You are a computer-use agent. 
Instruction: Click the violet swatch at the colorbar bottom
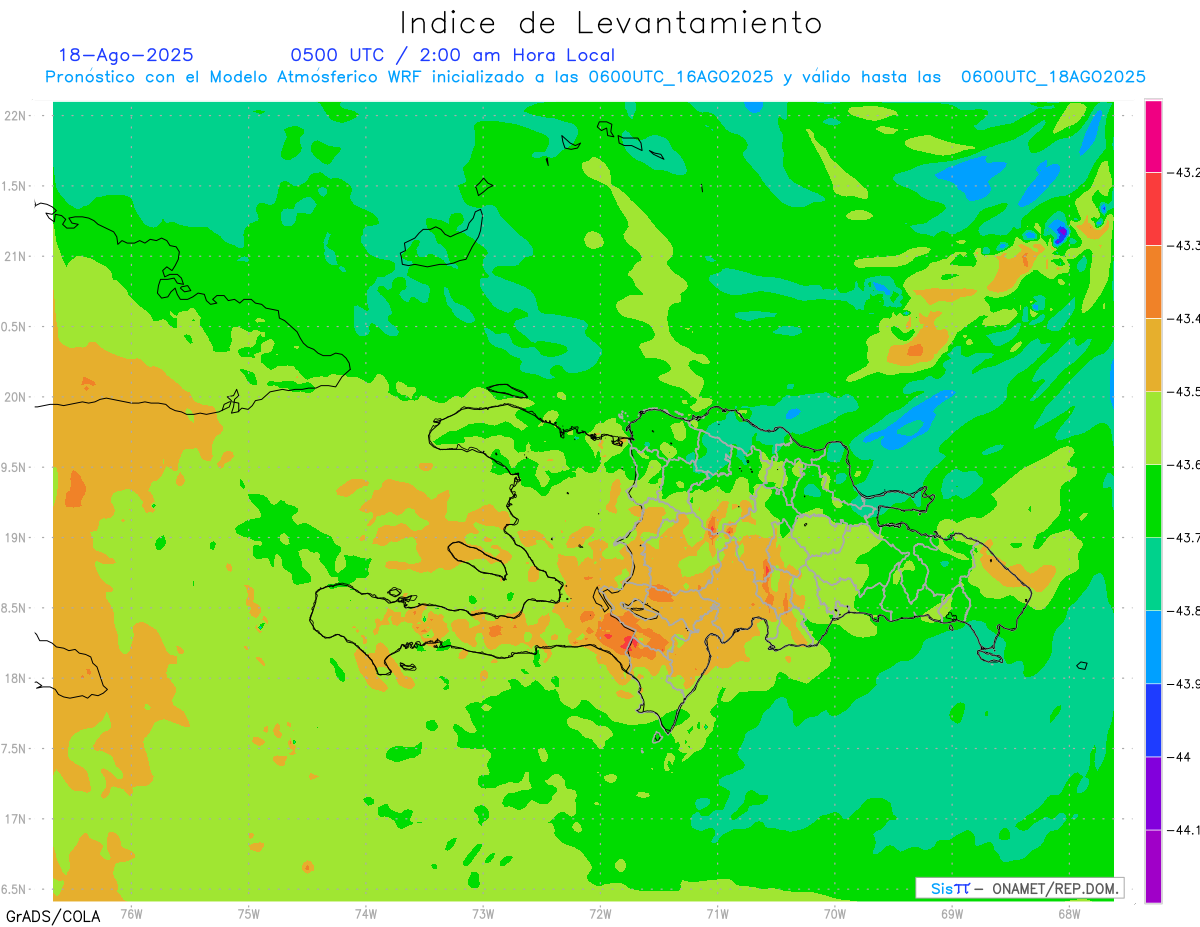tap(1153, 865)
